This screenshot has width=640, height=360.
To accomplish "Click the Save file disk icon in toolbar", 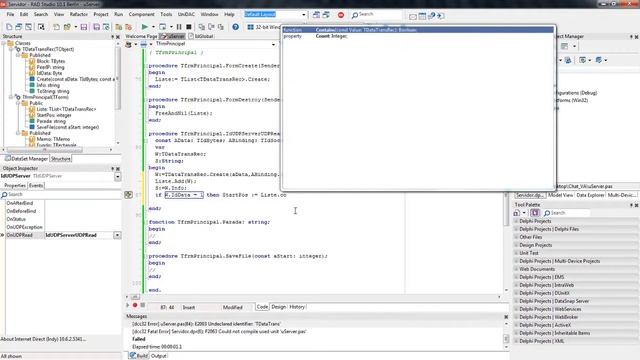I will coord(84,27).
